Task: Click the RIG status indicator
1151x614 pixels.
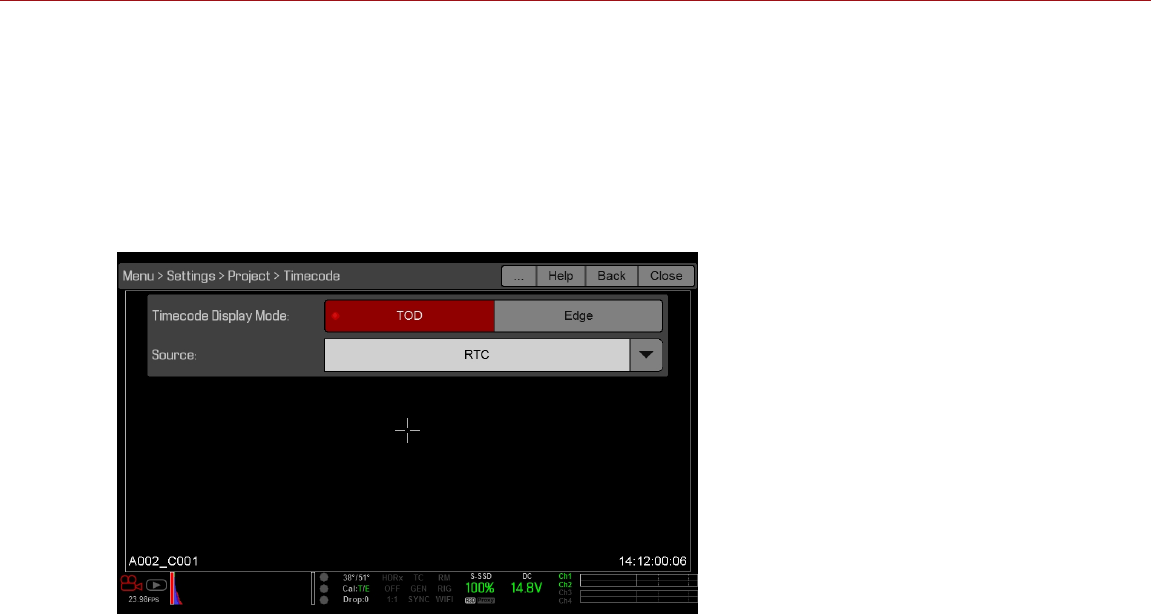Action: tap(444, 589)
